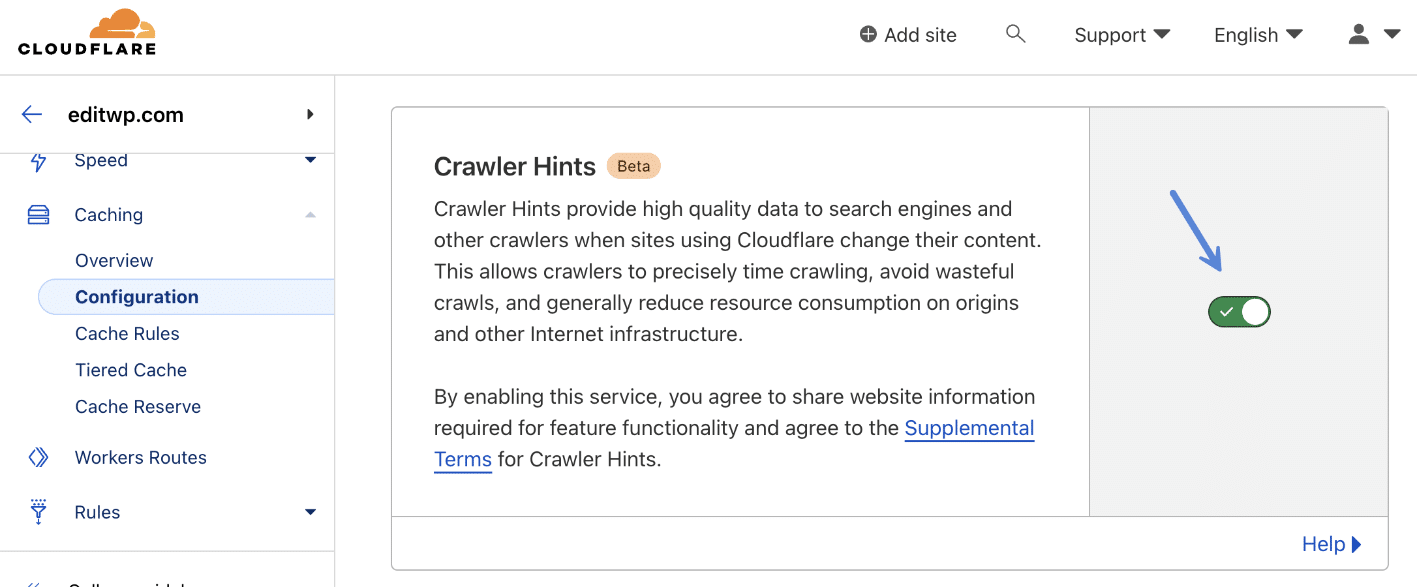Screen dimensions: 1417x587
Task: Click the Help button
Action: 1331,543
